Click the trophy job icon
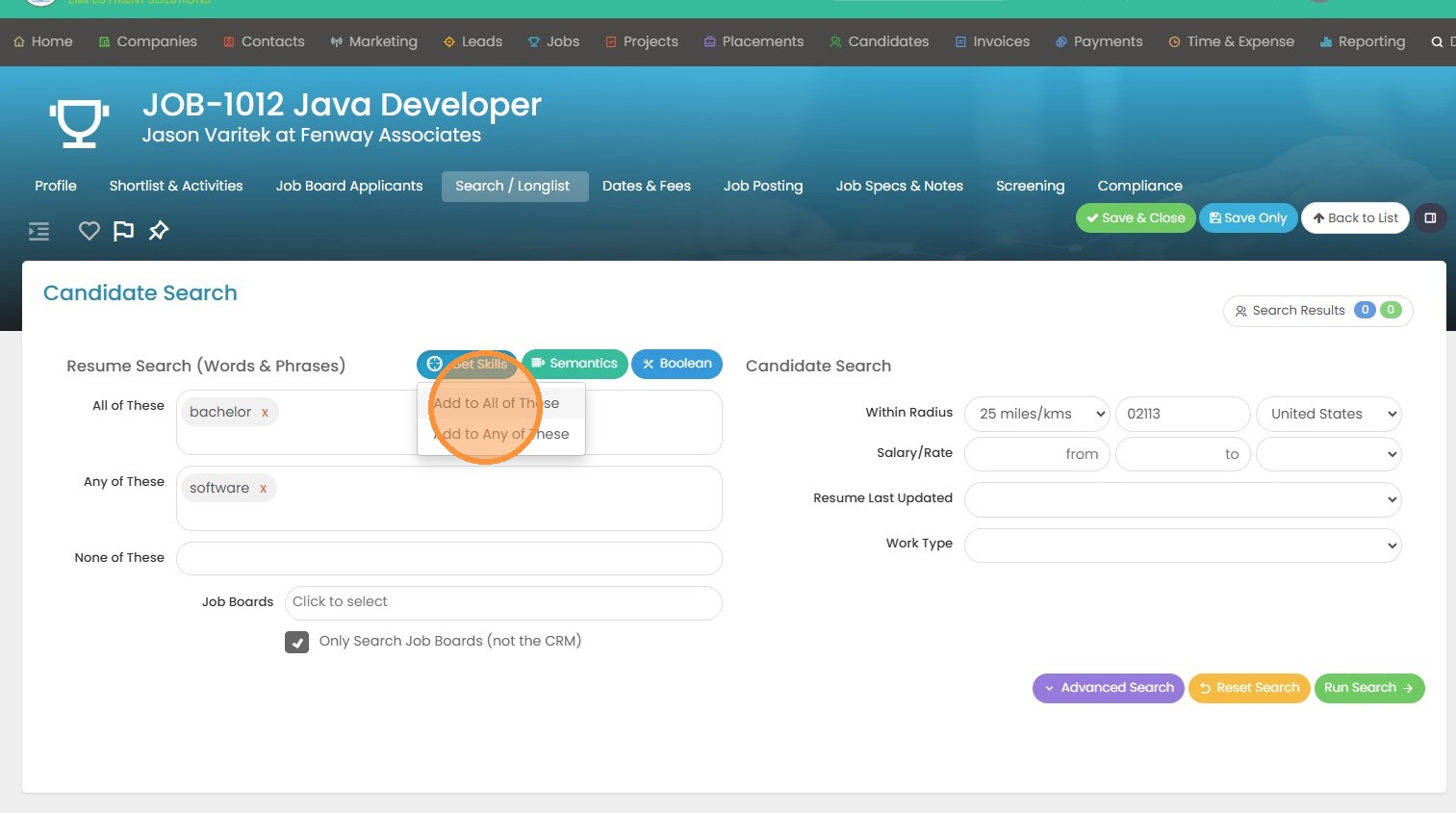Screen dimensions: 1456x813 pos(79,121)
